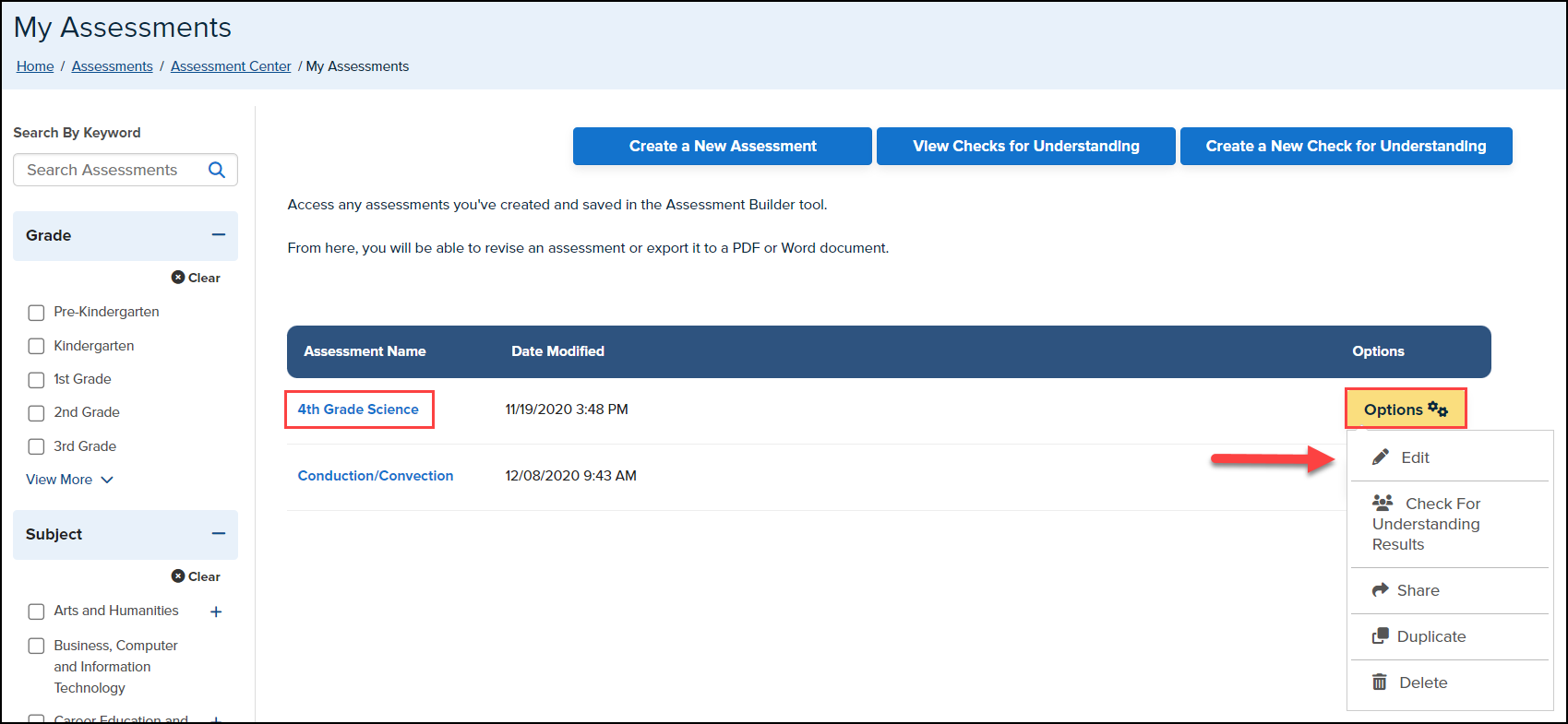Check the Pre-Kindergarten grade checkbox

[36, 313]
